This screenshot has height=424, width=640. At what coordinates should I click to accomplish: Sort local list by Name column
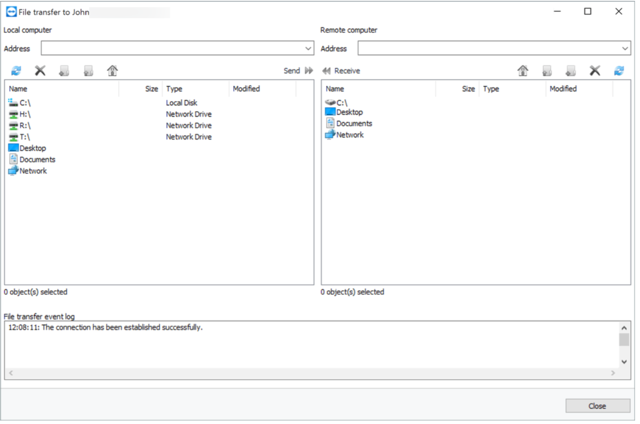[x=62, y=89]
